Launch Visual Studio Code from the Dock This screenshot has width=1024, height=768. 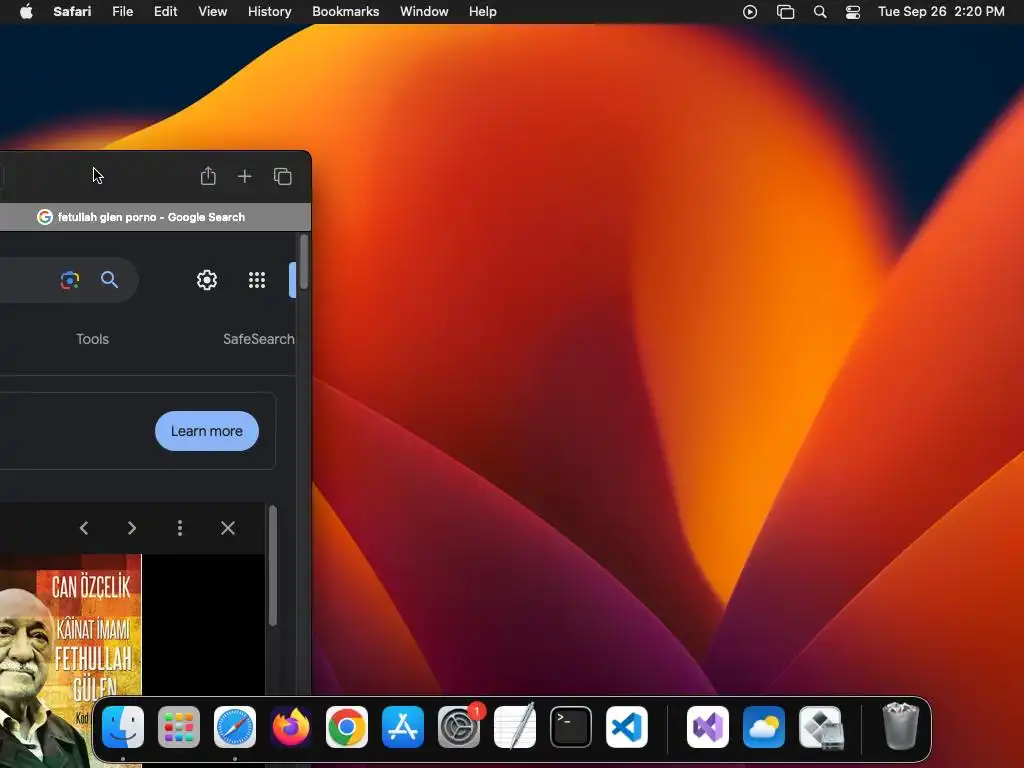[x=627, y=727]
